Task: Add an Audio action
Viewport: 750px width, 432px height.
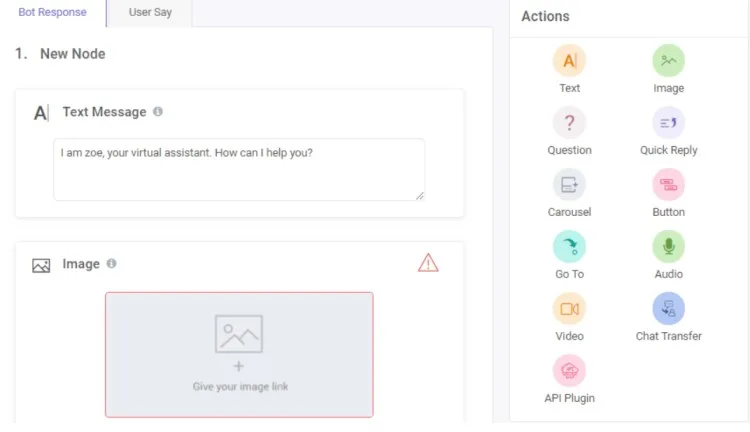Action: [668, 247]
